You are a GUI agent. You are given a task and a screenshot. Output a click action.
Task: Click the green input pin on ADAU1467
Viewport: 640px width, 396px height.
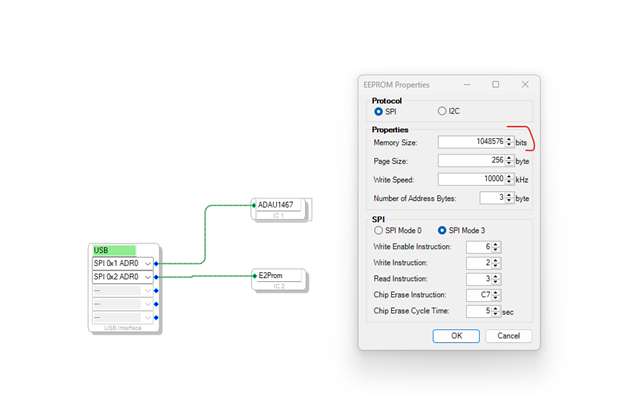tap(254, 205)
